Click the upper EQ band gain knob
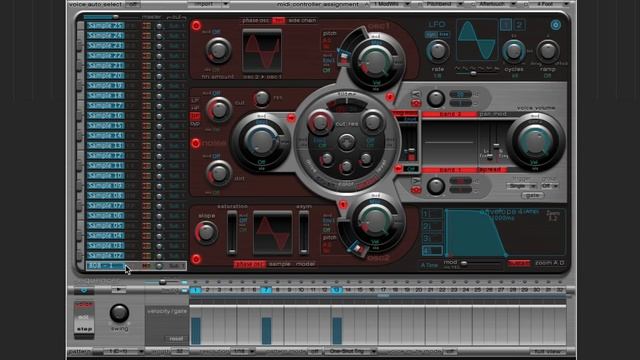The image size is (640, 360). pos(436,98)
